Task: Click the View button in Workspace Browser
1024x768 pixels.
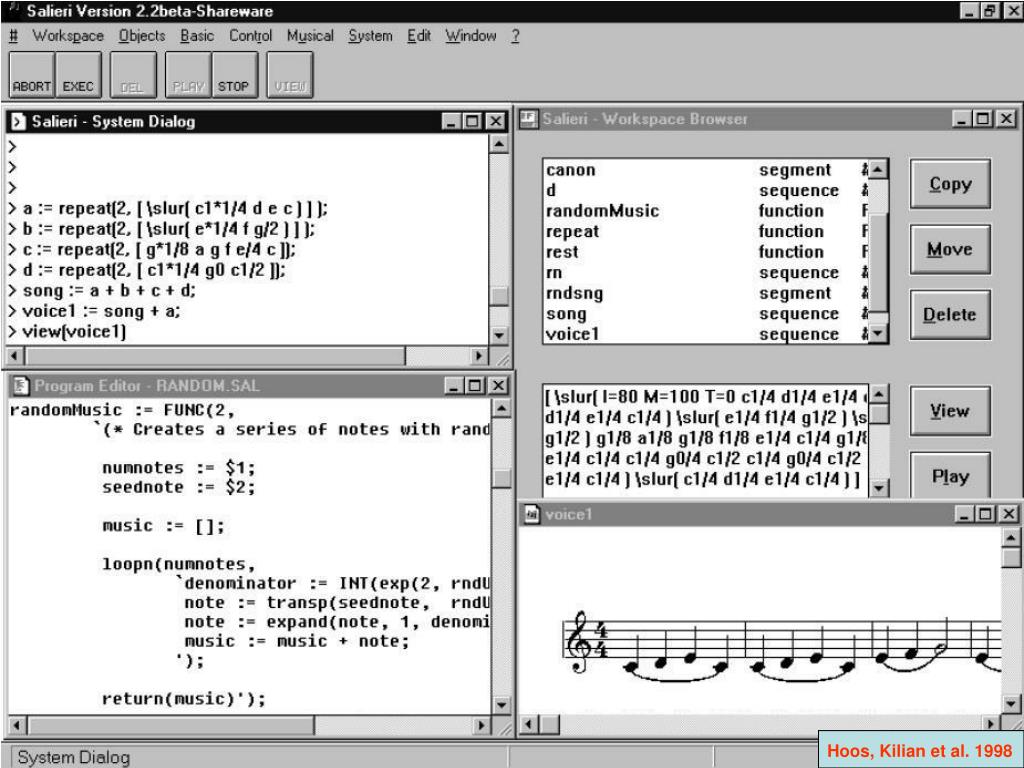Action: click(x=950, y=411)
